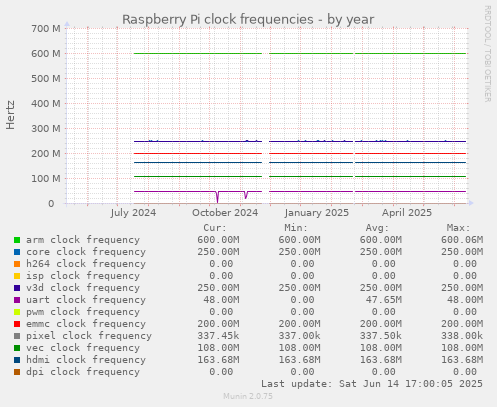This screenshot has width=497, height=407.
Task: Click the 'uart clock frequency' legend label
Action: coord(86,300)
